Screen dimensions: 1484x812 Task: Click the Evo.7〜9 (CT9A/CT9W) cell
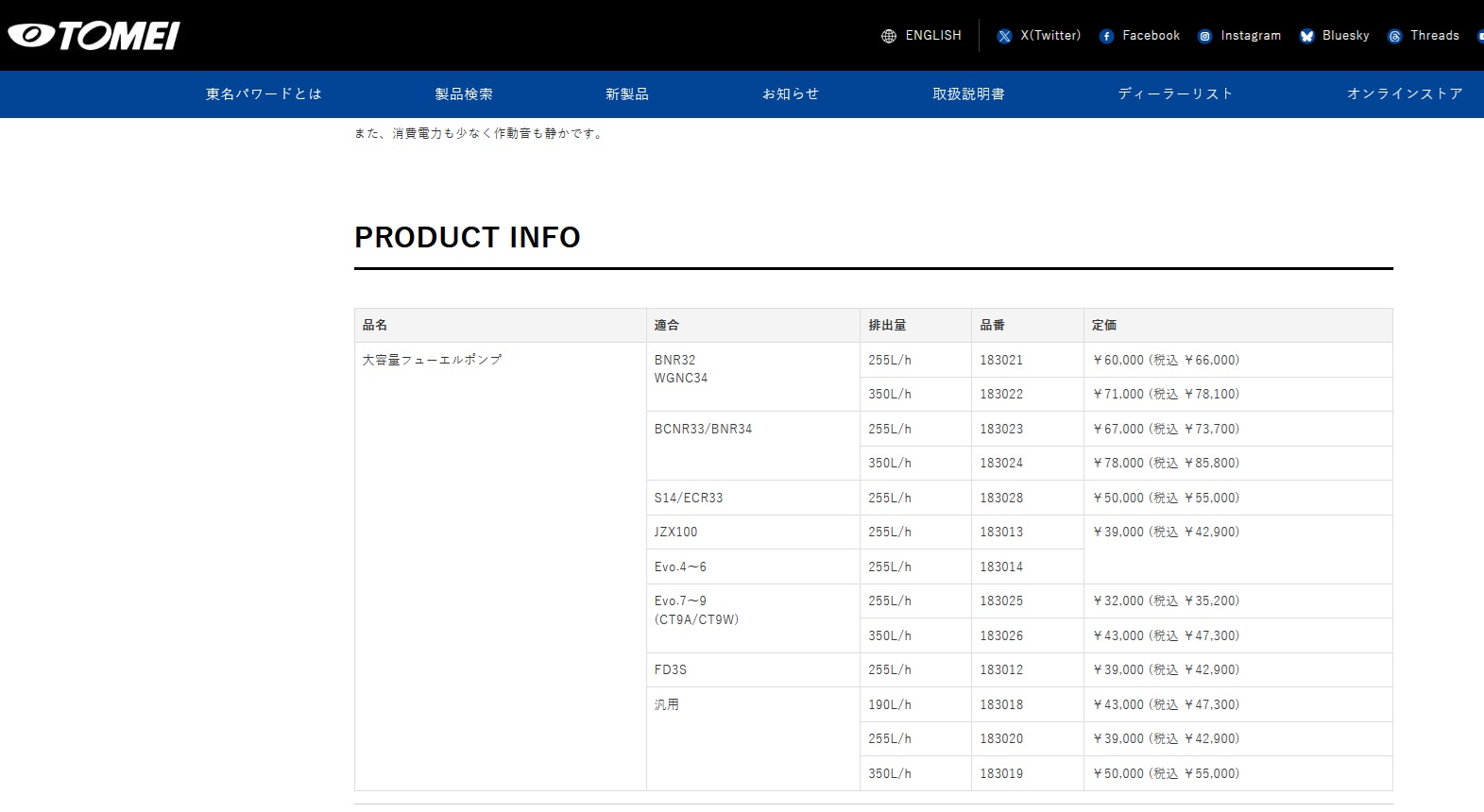tap(753, 618)
